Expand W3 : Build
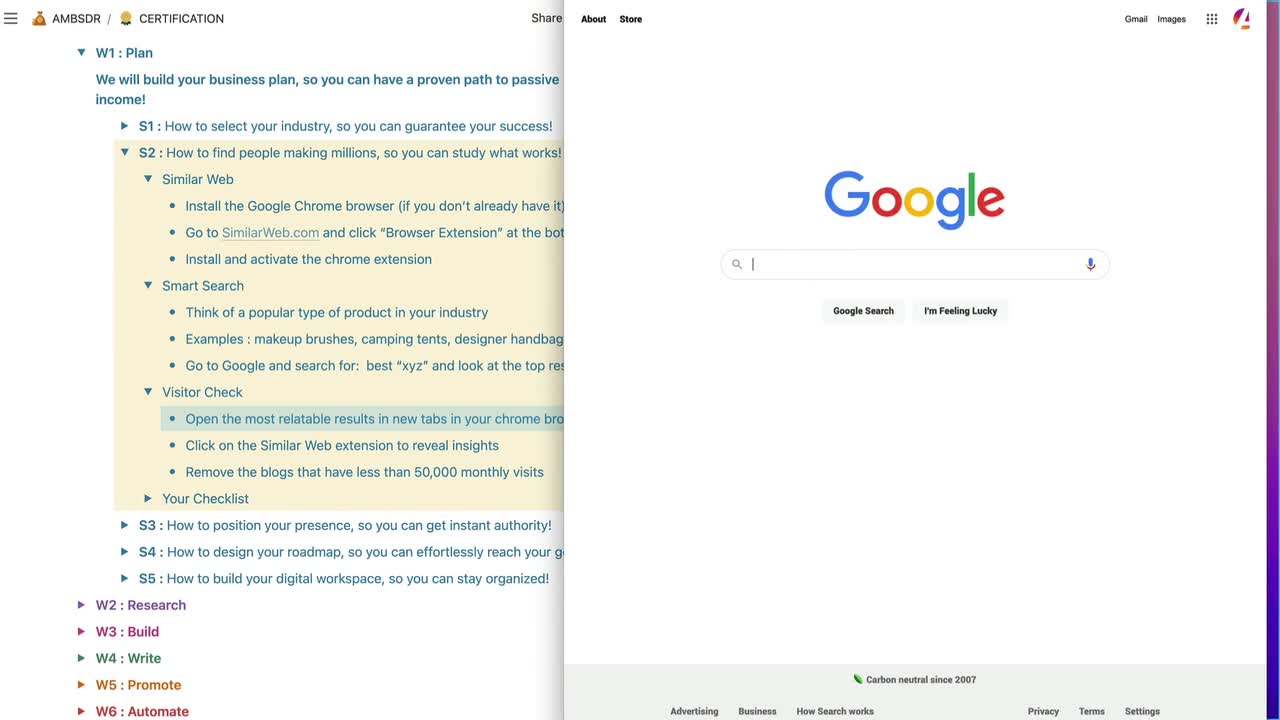This screenshot has width=1280, height=720. tap(82, 631)
